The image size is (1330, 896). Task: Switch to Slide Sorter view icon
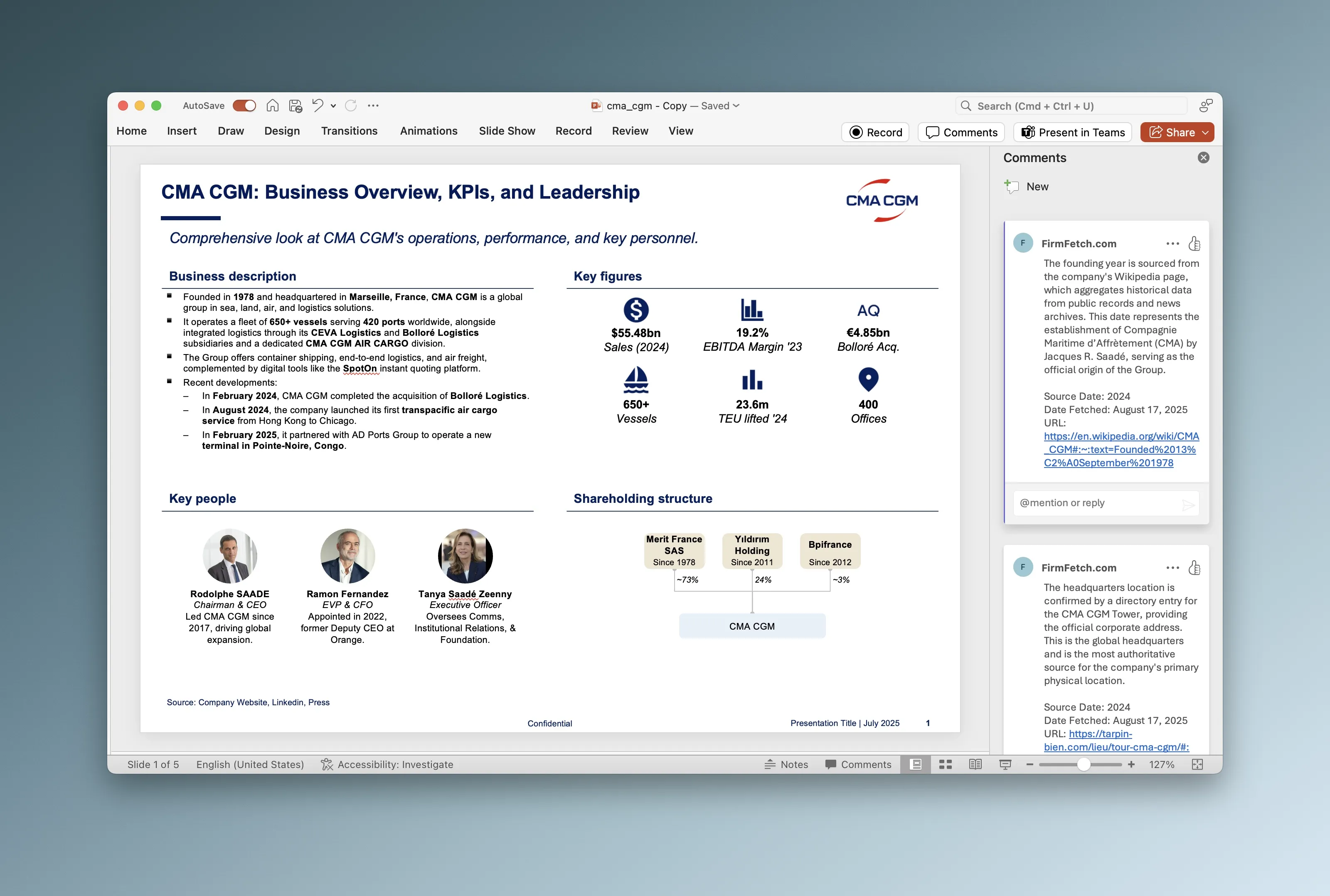click(x=946, y=765)
